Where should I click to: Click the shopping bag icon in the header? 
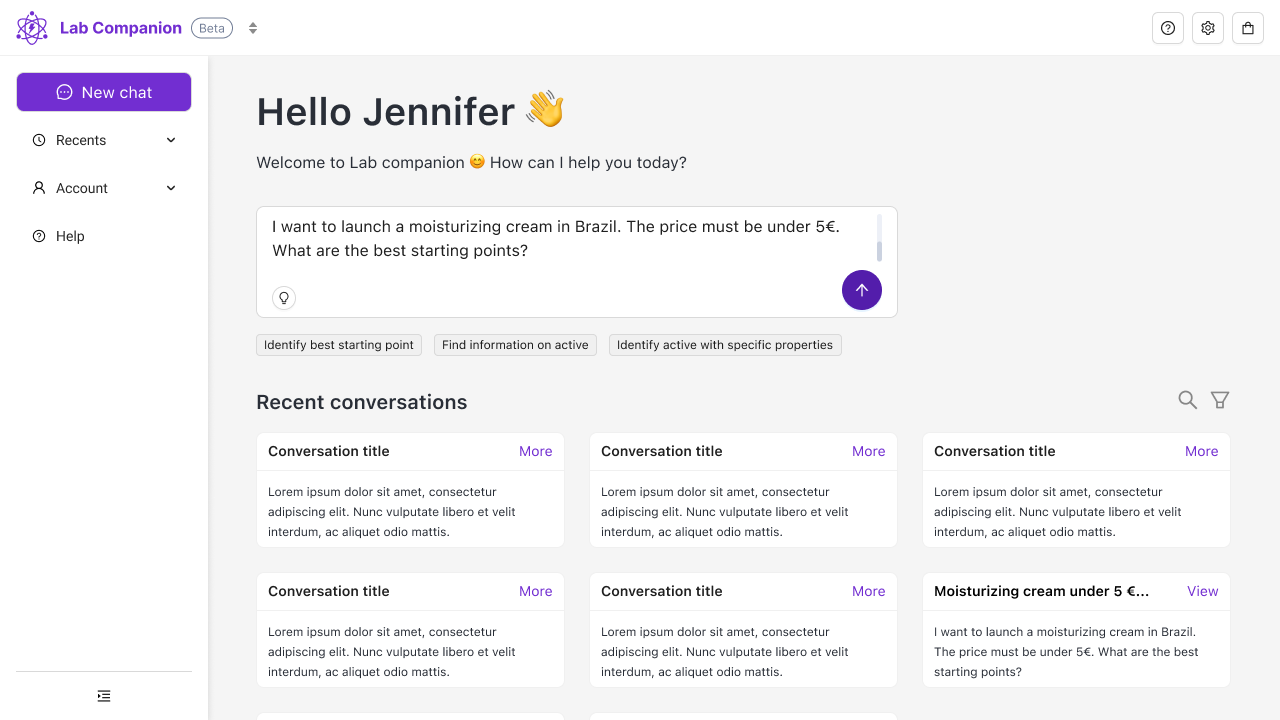coord(1248,28)
